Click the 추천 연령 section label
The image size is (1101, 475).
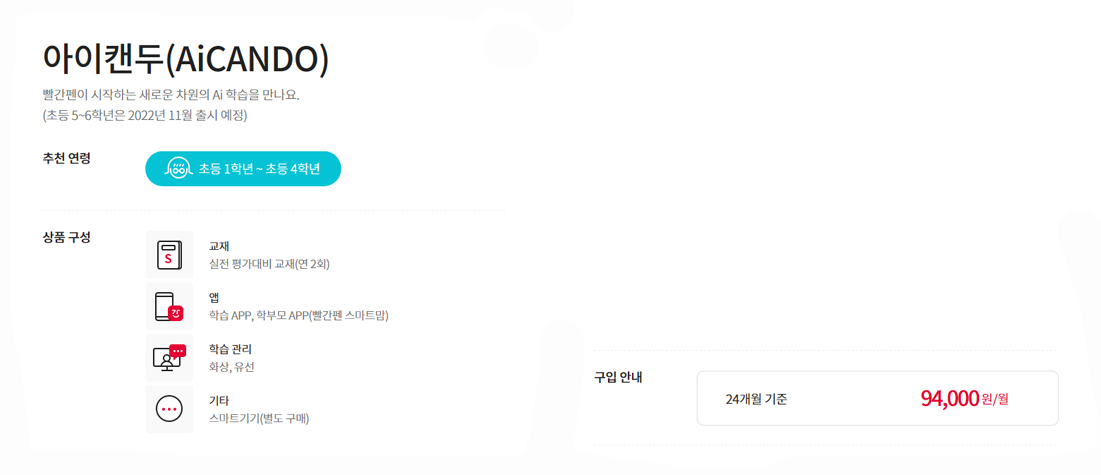[x=67, y=158]
